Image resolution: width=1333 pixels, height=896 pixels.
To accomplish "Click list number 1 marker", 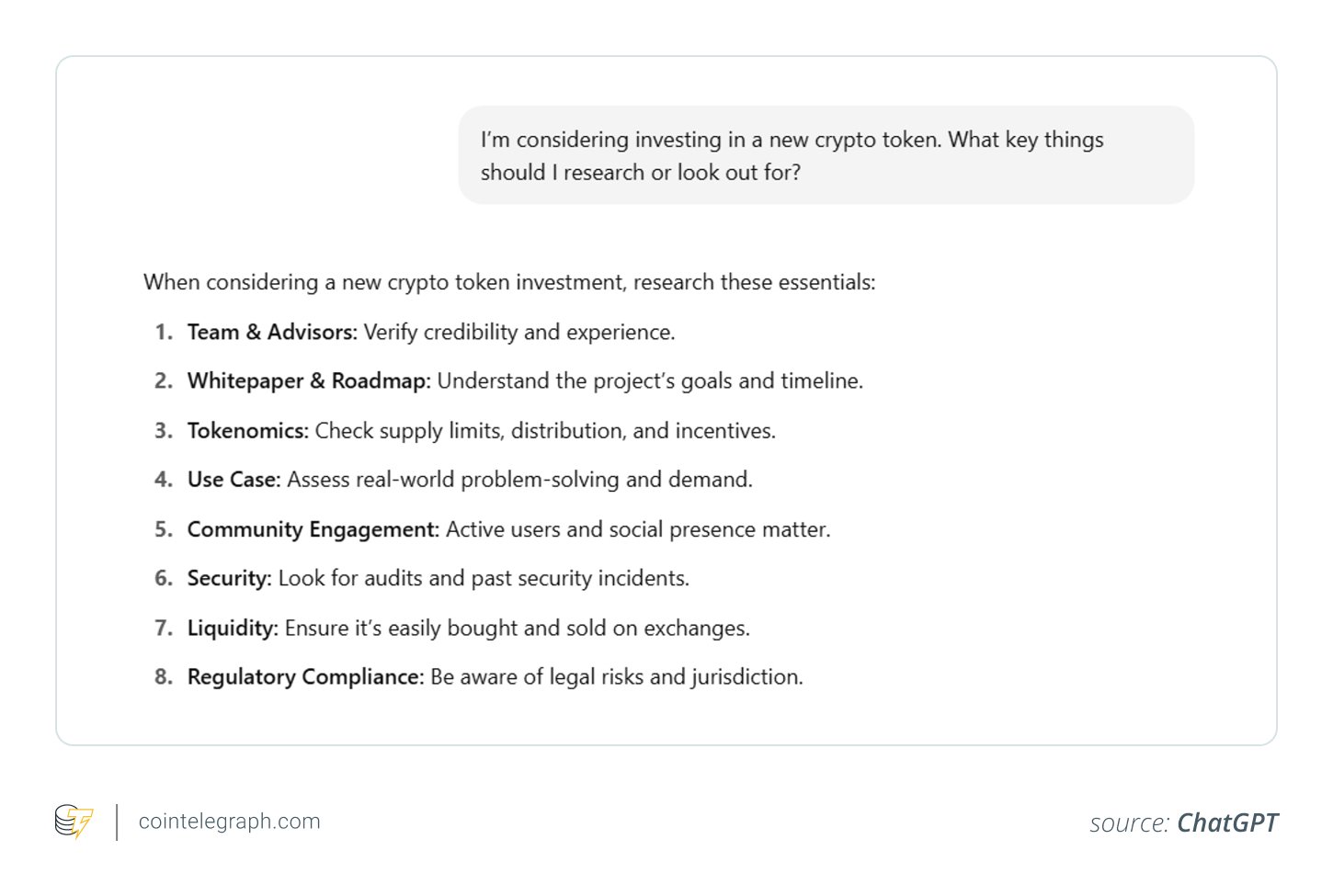I will pos(164,332).
